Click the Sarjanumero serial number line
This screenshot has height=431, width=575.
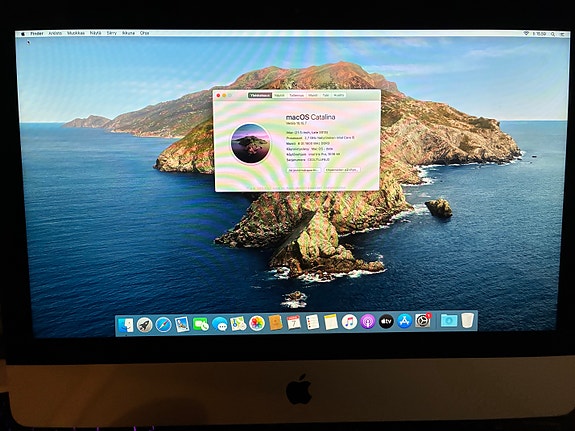tap(308, 160)
